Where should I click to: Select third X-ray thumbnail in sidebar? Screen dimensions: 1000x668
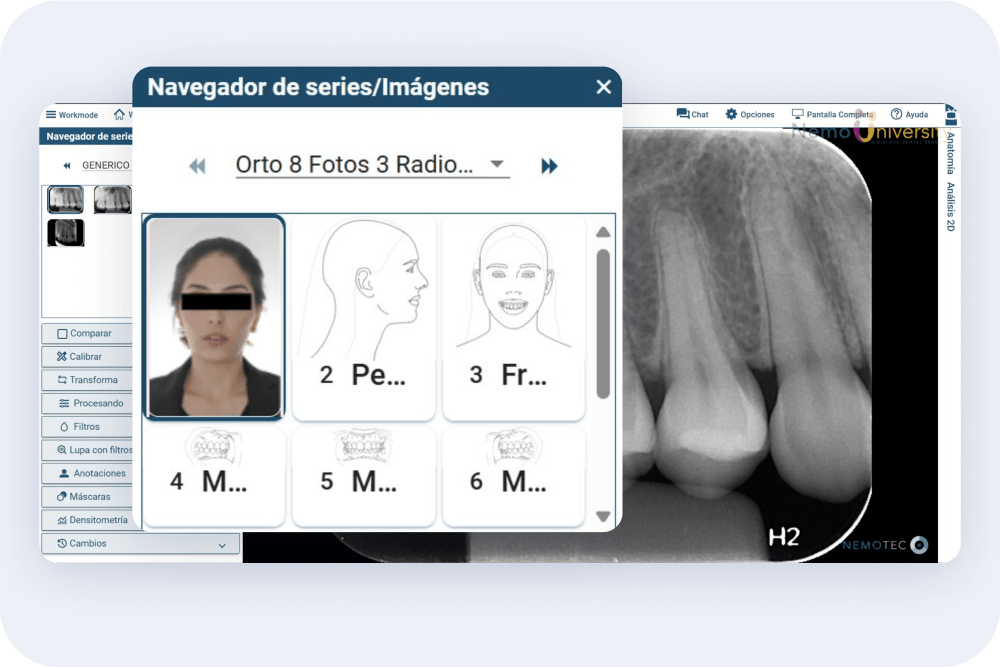(66, 232)
